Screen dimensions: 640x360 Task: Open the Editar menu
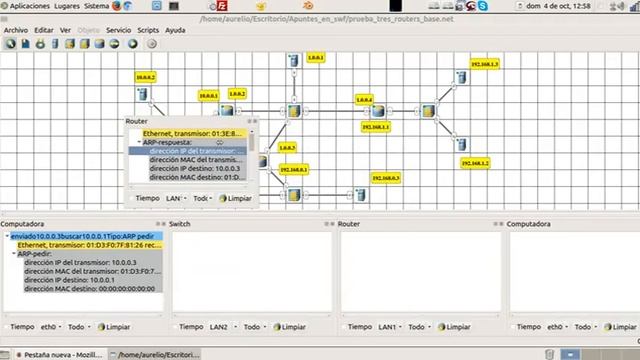tap(44, 30)
